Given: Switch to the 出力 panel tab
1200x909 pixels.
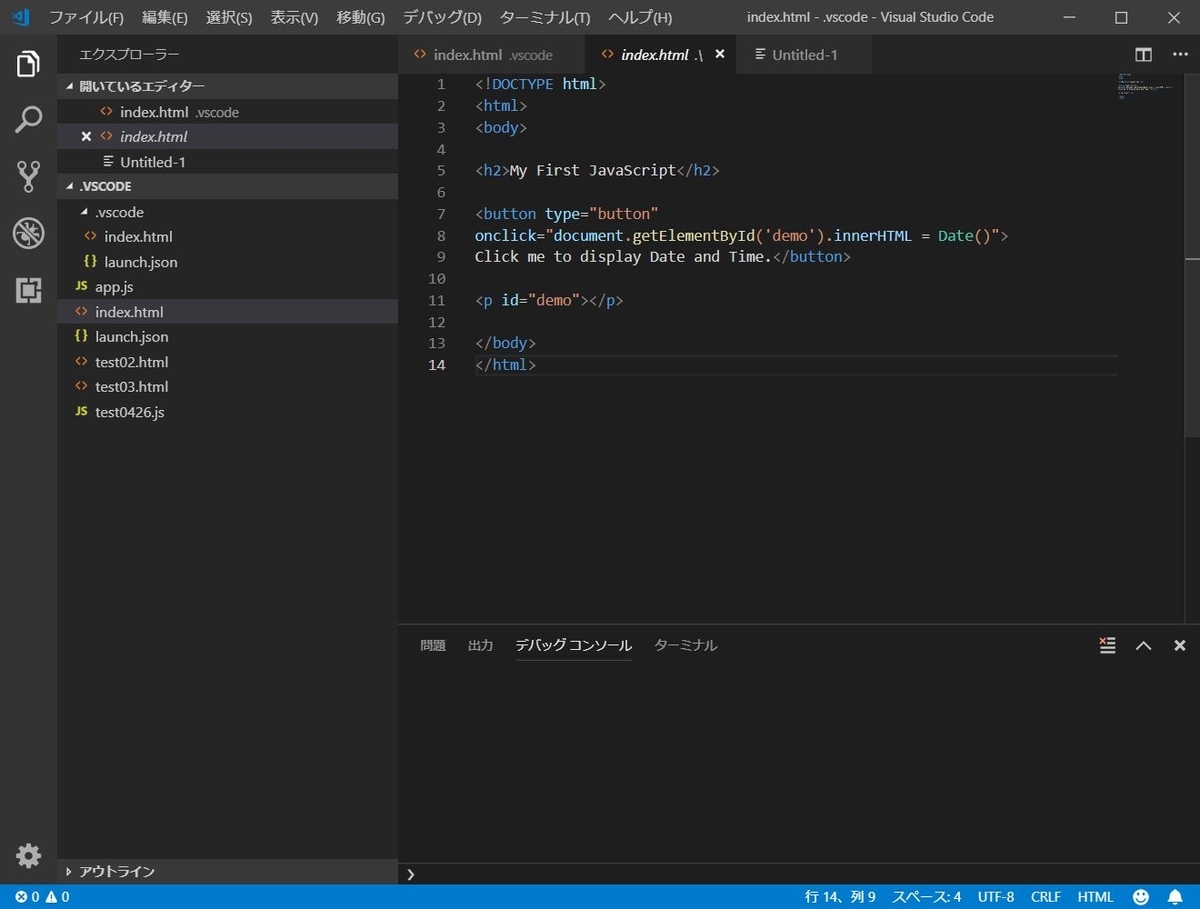Looking at the screenshot, I should coord(480,645).
